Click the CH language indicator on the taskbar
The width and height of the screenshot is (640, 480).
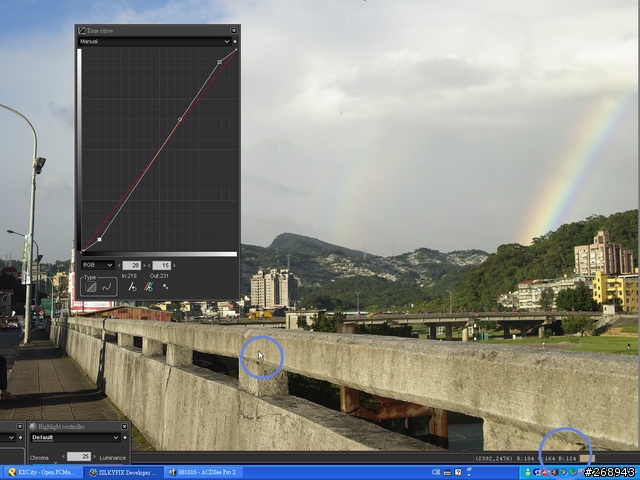[x=436, y=472]
